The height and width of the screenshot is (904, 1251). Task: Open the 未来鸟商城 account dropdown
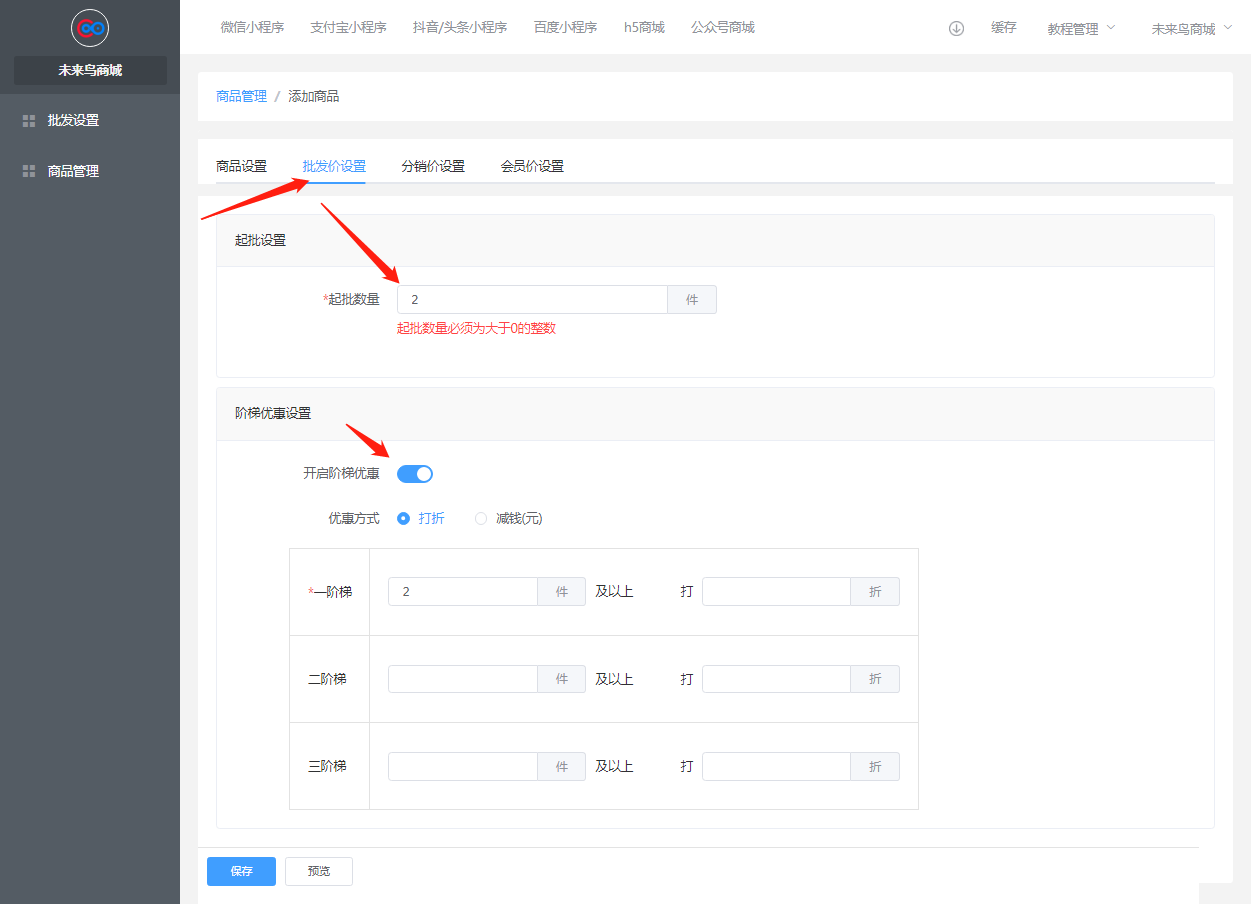[x=1191, y=29]
